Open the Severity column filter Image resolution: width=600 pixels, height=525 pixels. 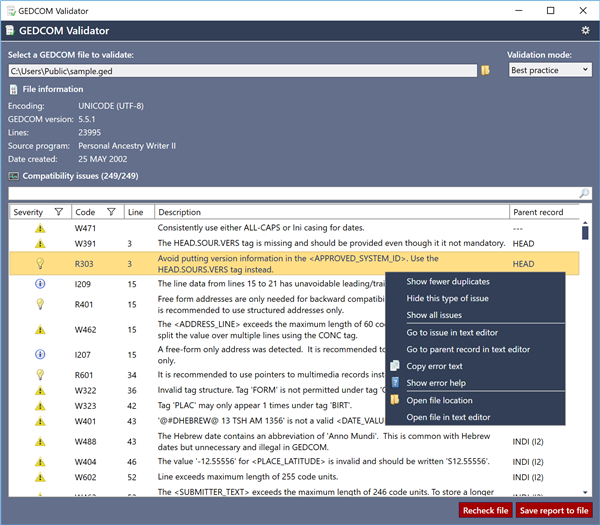click(59, 212)
